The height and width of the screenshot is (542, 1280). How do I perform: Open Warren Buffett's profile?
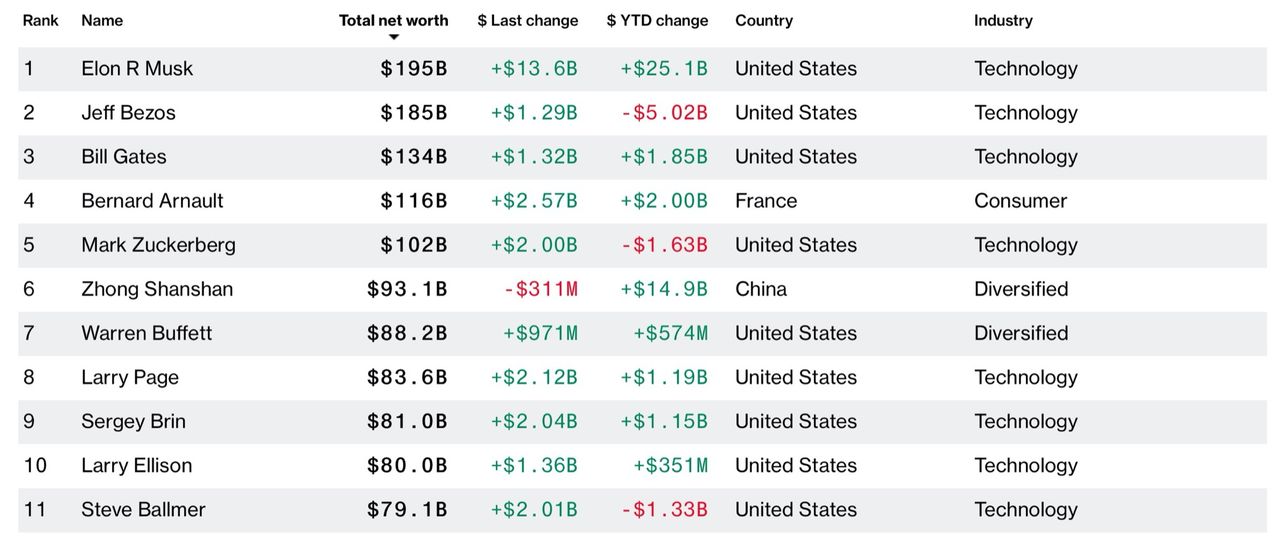point(147,333)
